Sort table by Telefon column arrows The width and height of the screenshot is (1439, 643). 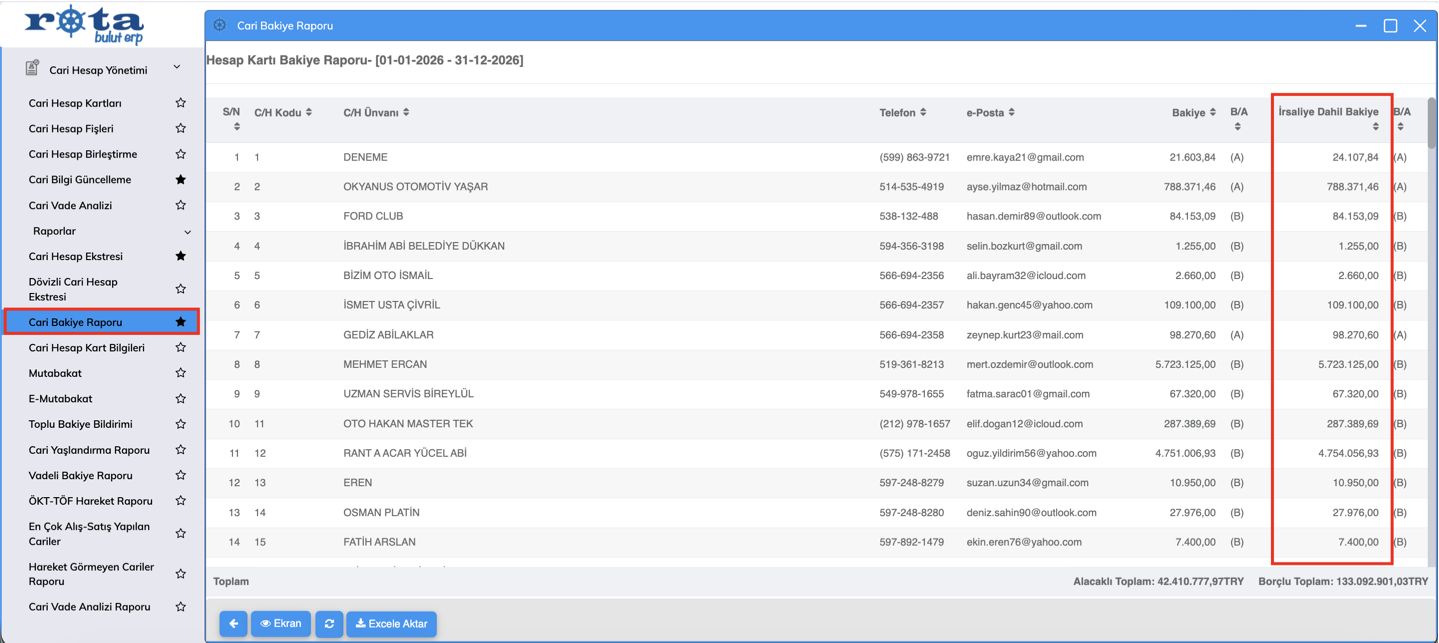coord(922,113)
